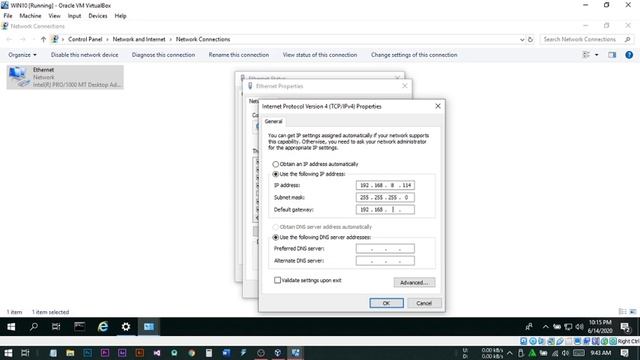Click Change settings of this connection
Image resolution: width=640 pixels, height=360 pixels.
point(414,55)
